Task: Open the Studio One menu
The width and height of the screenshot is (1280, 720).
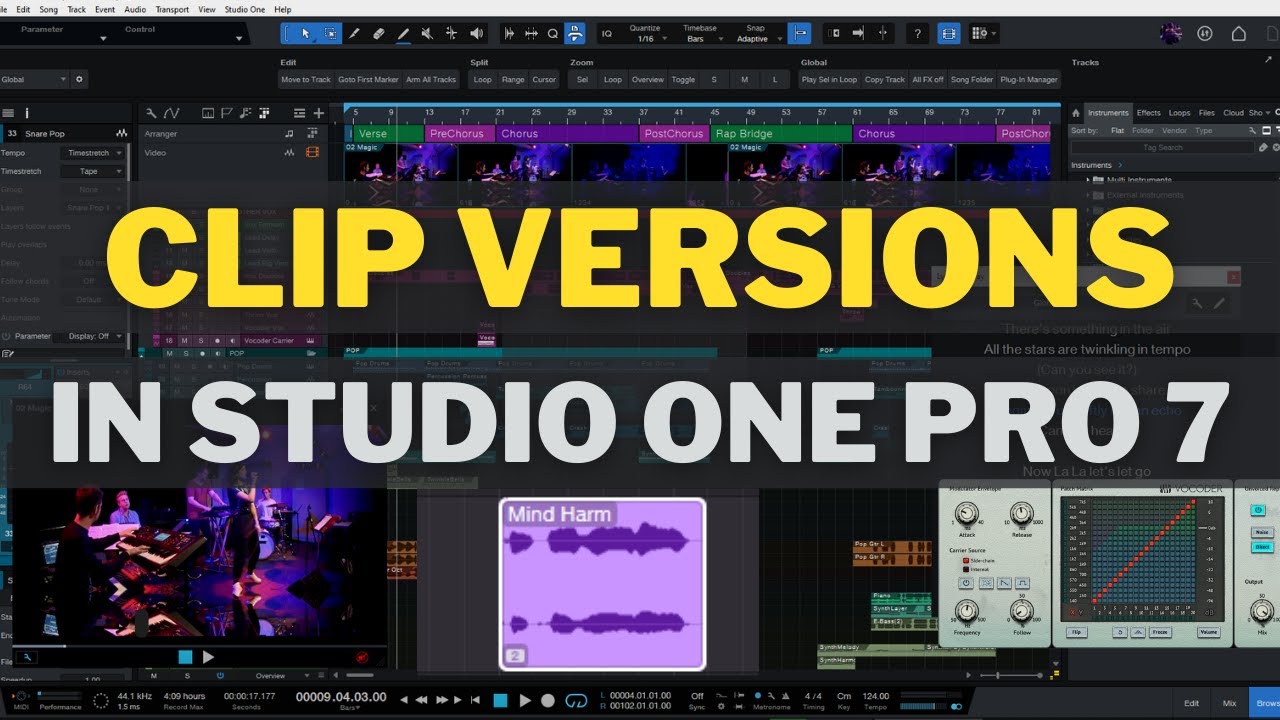Action: 245,9
